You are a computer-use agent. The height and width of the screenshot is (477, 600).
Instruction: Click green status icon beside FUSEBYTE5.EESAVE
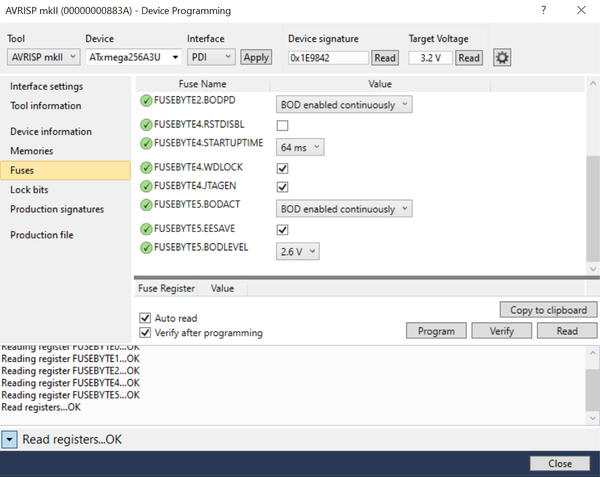[146, 229]
